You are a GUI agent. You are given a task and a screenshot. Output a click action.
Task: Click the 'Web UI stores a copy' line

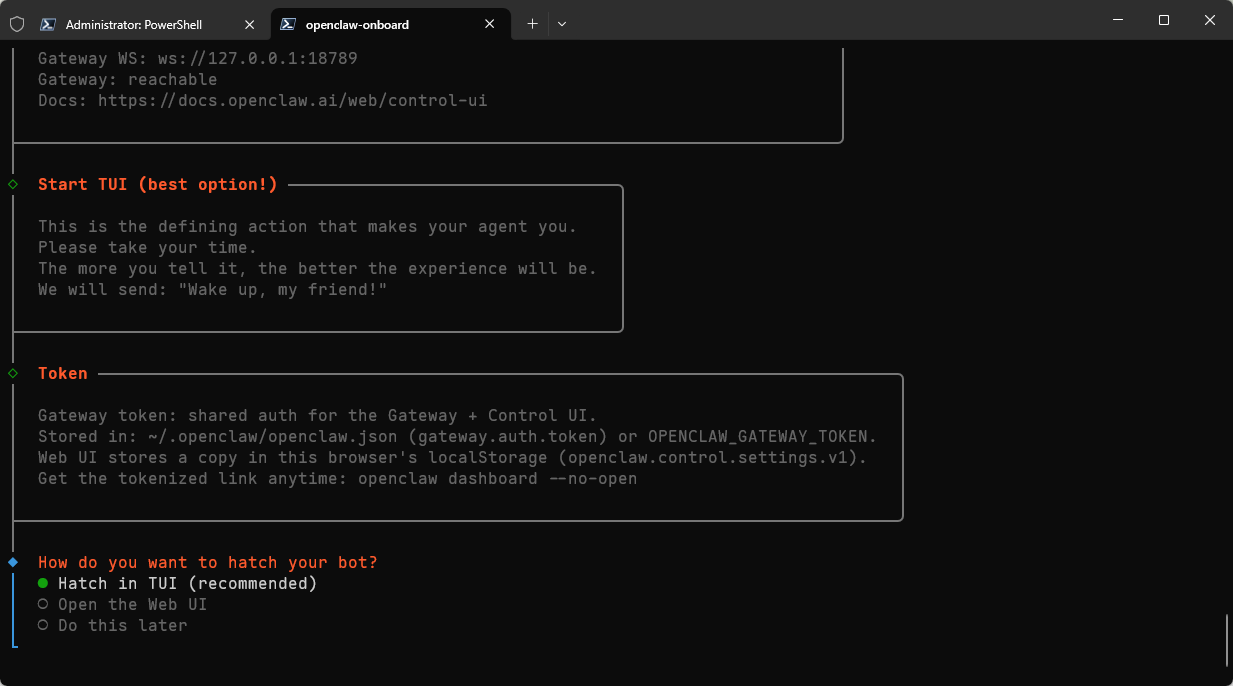pos(453,457)
